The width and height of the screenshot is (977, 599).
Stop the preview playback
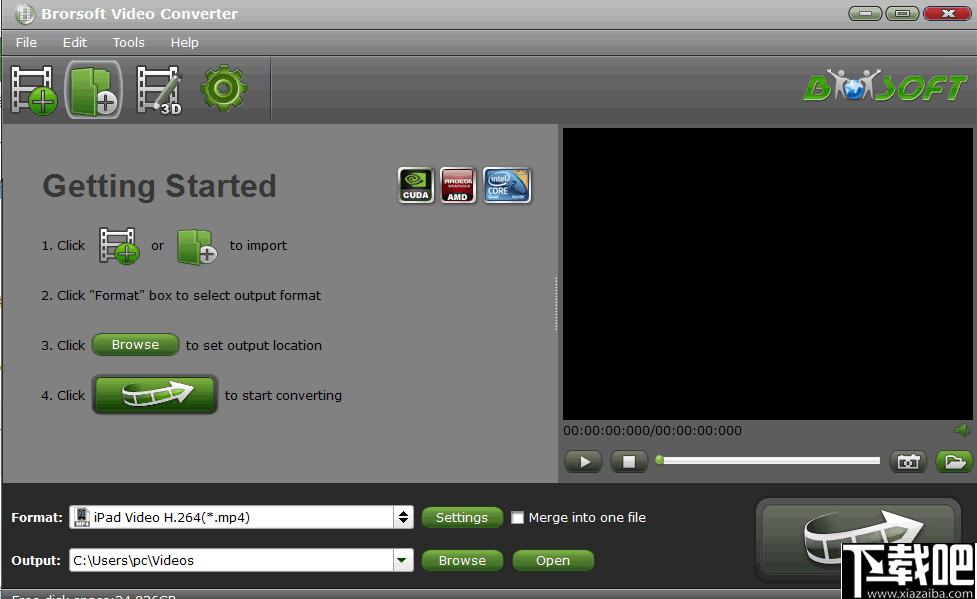[x=629, y=462]
